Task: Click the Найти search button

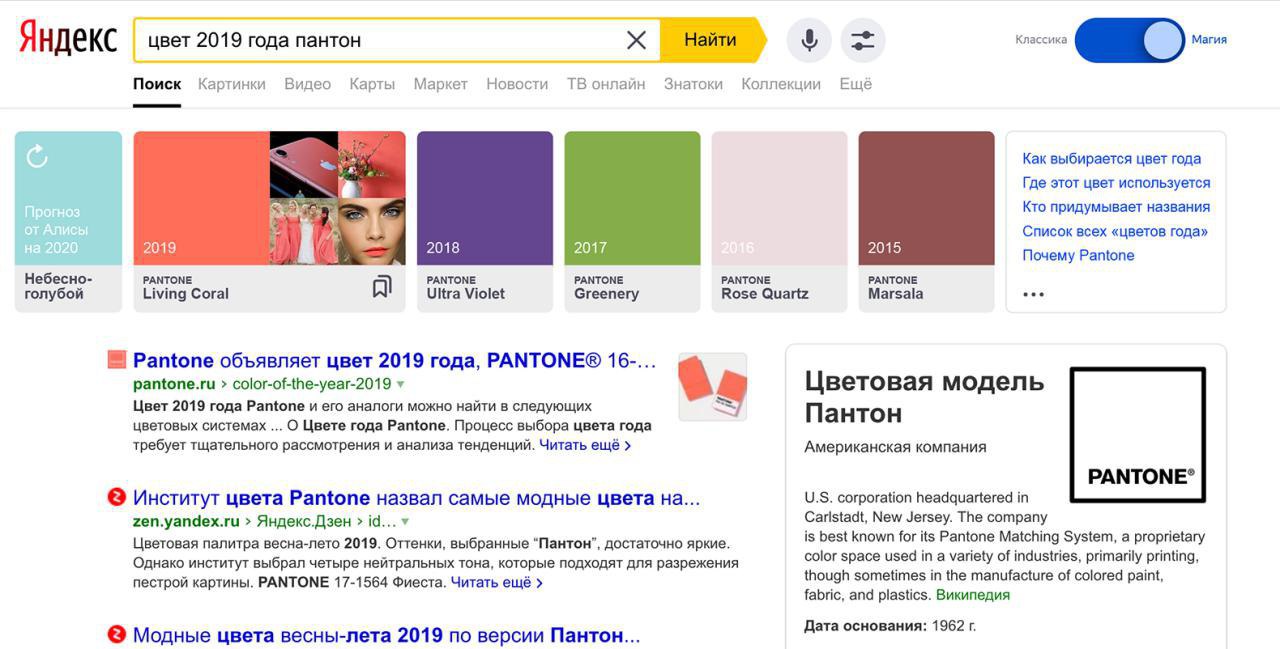Action: click(x=711, y=40)
